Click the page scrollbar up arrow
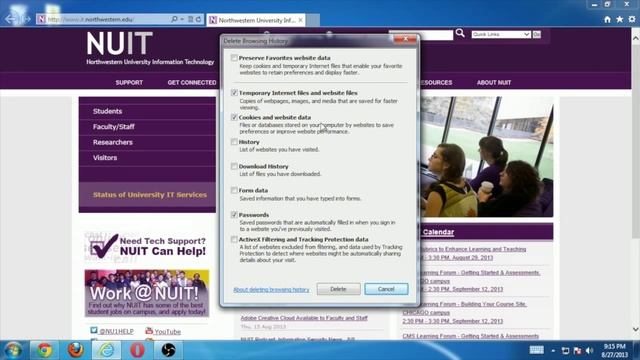The height and width of the screenshot is (360, 640). 636,38
